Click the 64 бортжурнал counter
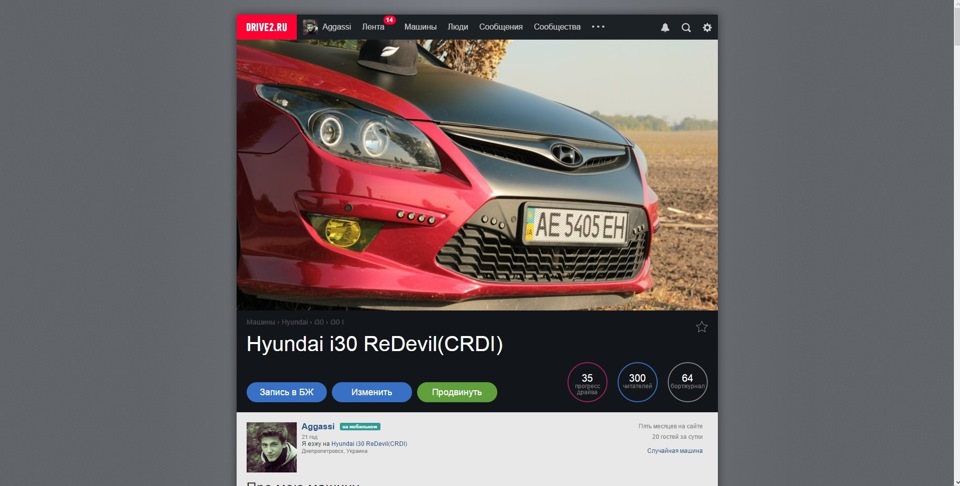 click(688, 383)
